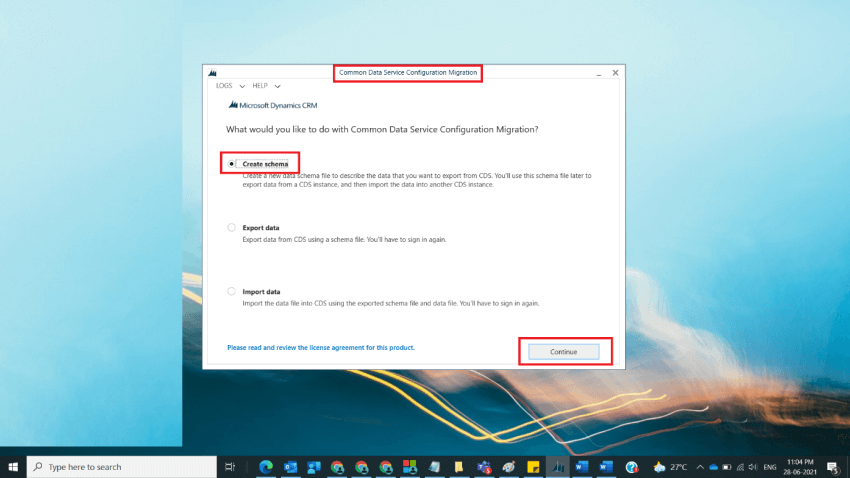Open Outlook from the taskbar
Image resolution: width=850 pixels, height=478 pixels.
[290, 467]
